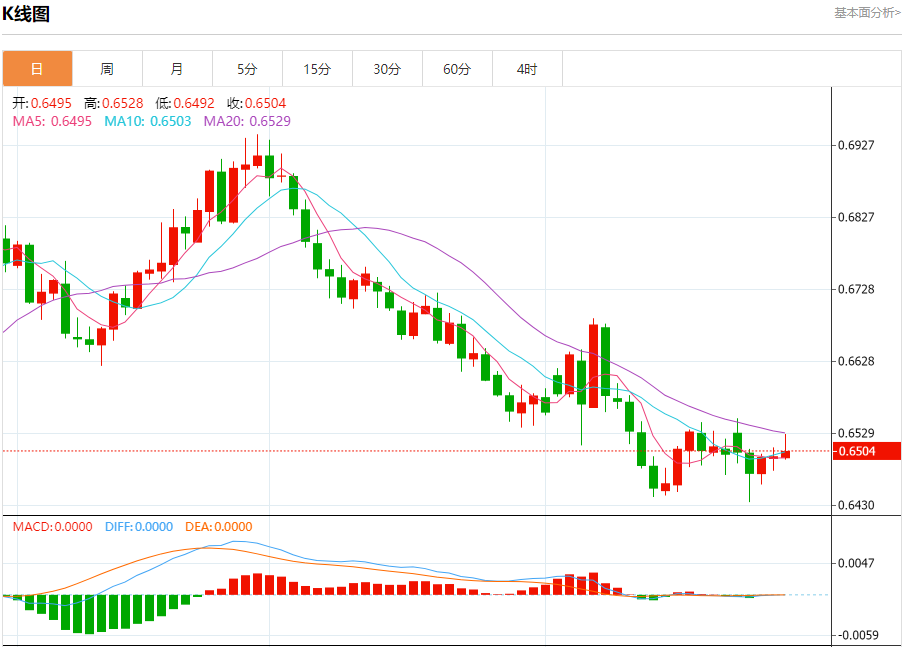Open the 基本面分析> link
Image resolution: width=906 pixels, height=647 pixels.
[867, 13]
